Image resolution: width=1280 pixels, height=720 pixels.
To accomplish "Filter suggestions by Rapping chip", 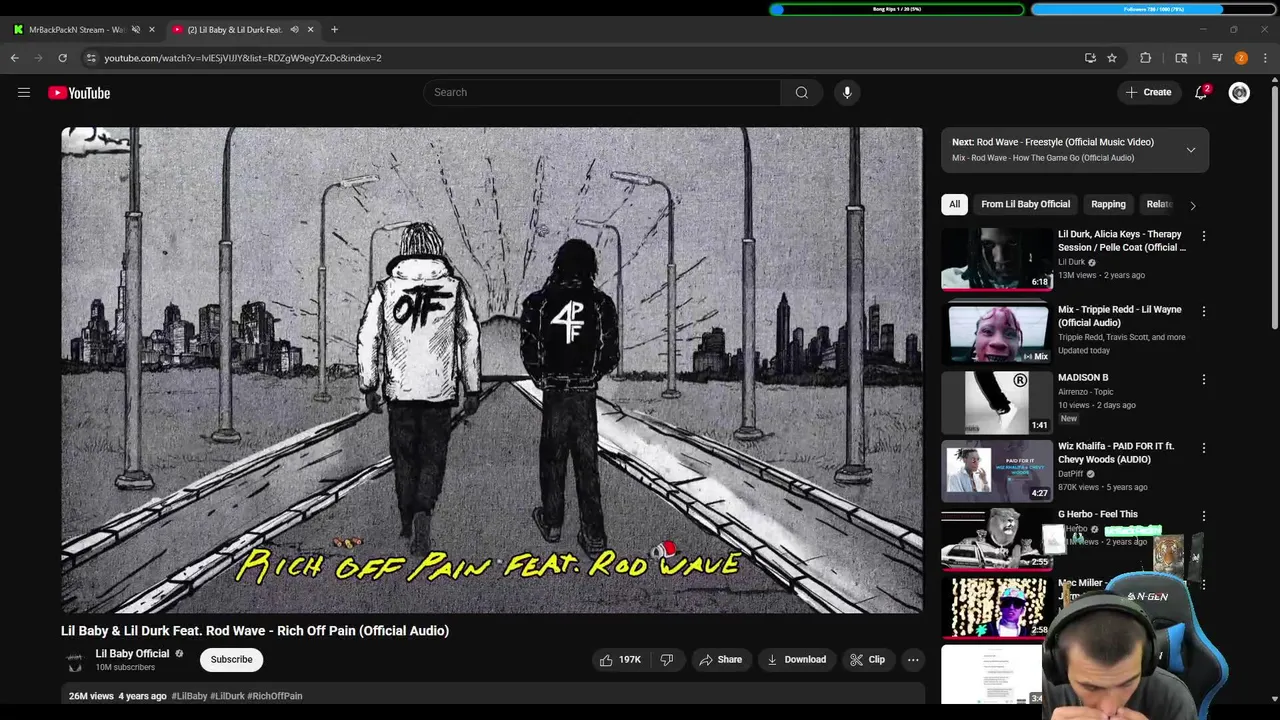I will click(x=1108, y=204).
